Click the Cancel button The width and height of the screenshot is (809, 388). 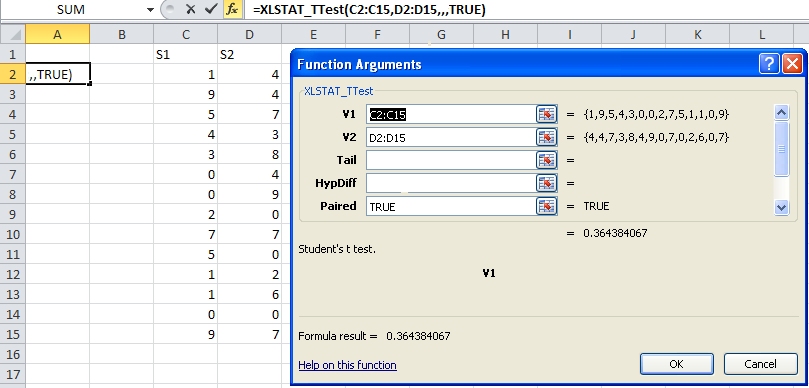(x=761, y=364)
